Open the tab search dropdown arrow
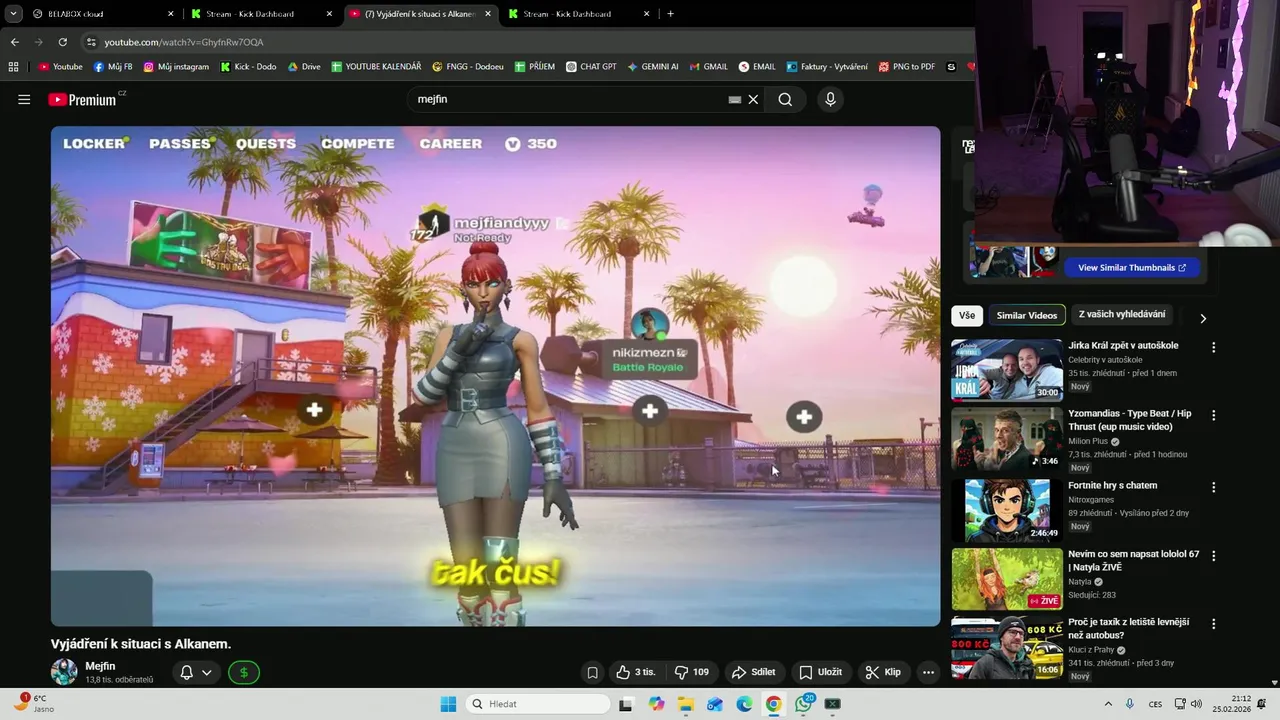This screenshot has height=720, width=1280. [x=13, y=14]
